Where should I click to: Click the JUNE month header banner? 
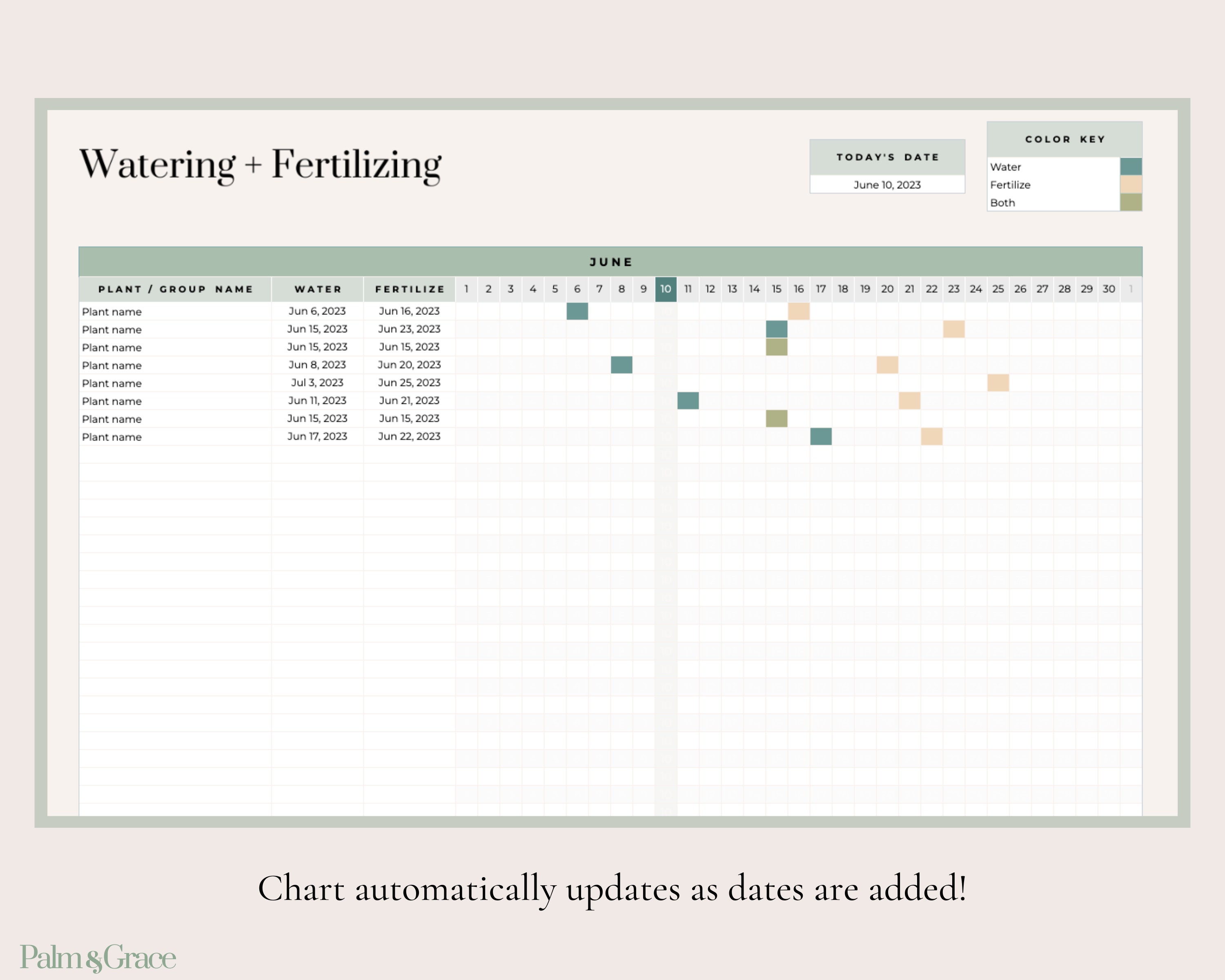pos(611,262)
